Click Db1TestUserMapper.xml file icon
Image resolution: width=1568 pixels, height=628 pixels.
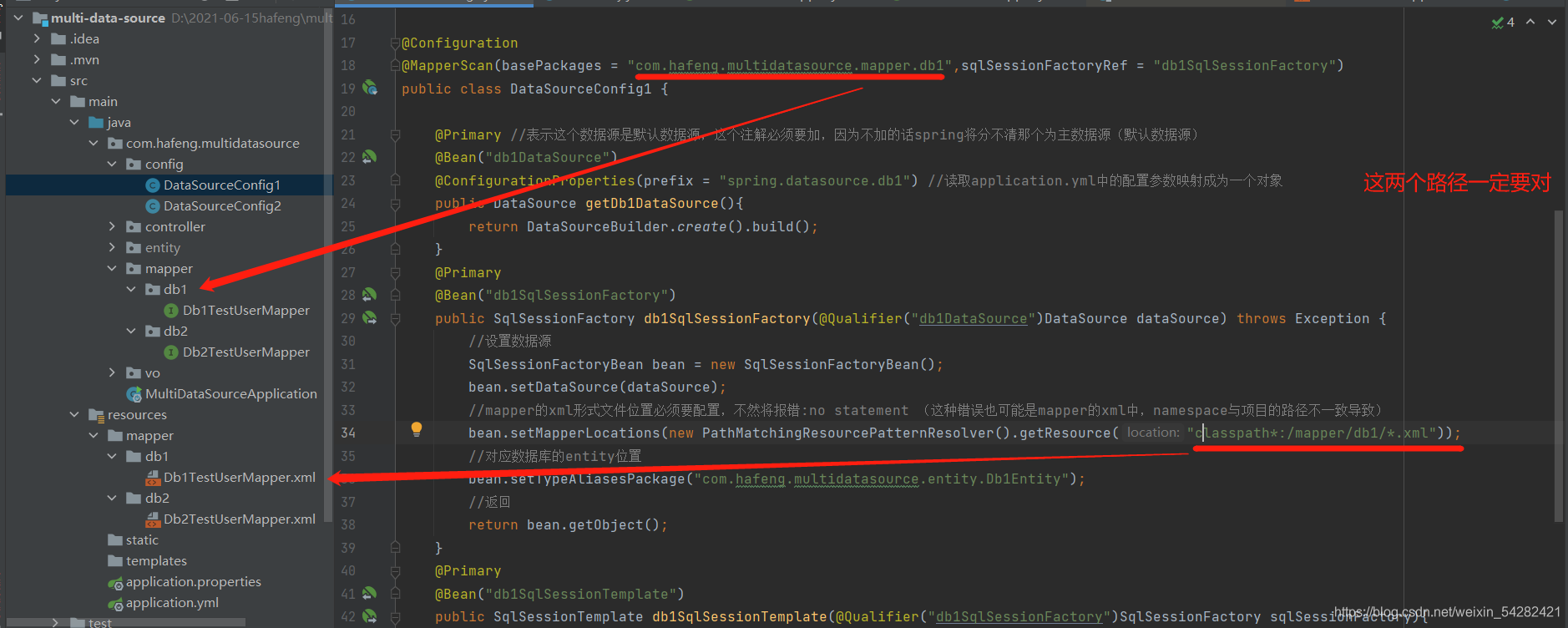pyautogui.click(x=153, y=477)
